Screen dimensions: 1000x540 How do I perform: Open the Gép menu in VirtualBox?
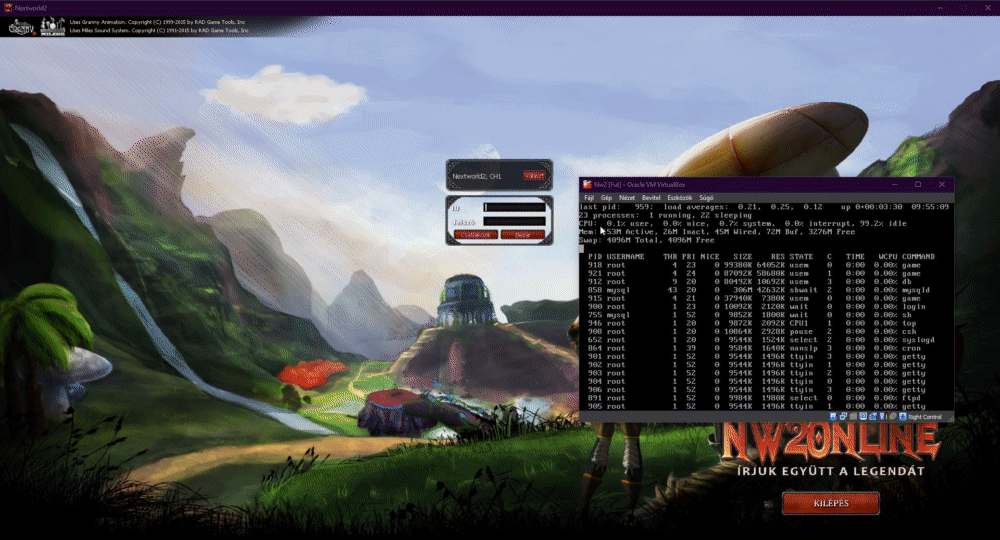(606, 198)
